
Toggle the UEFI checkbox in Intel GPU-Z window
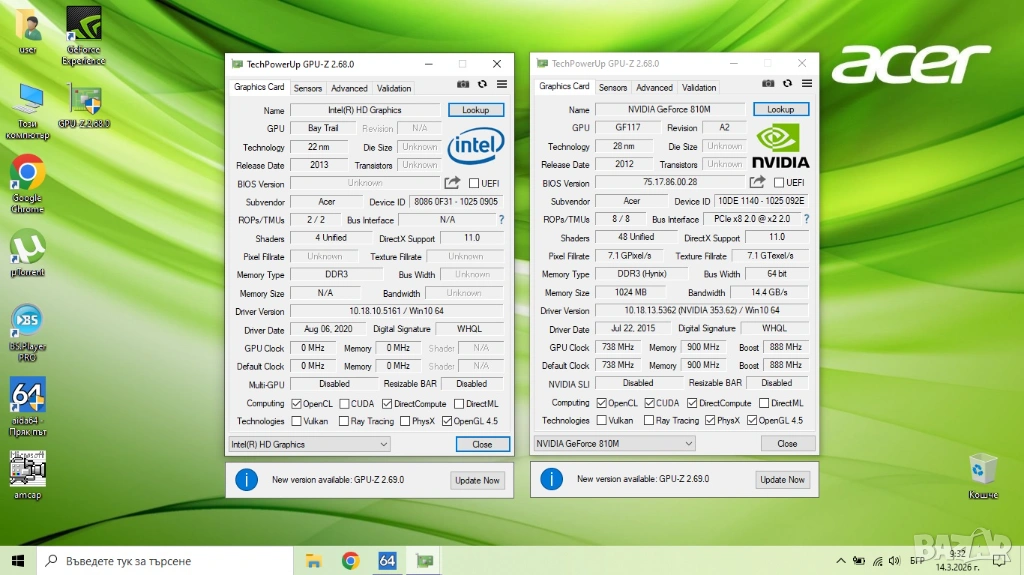pyautogui.click(x=474, y=183)
